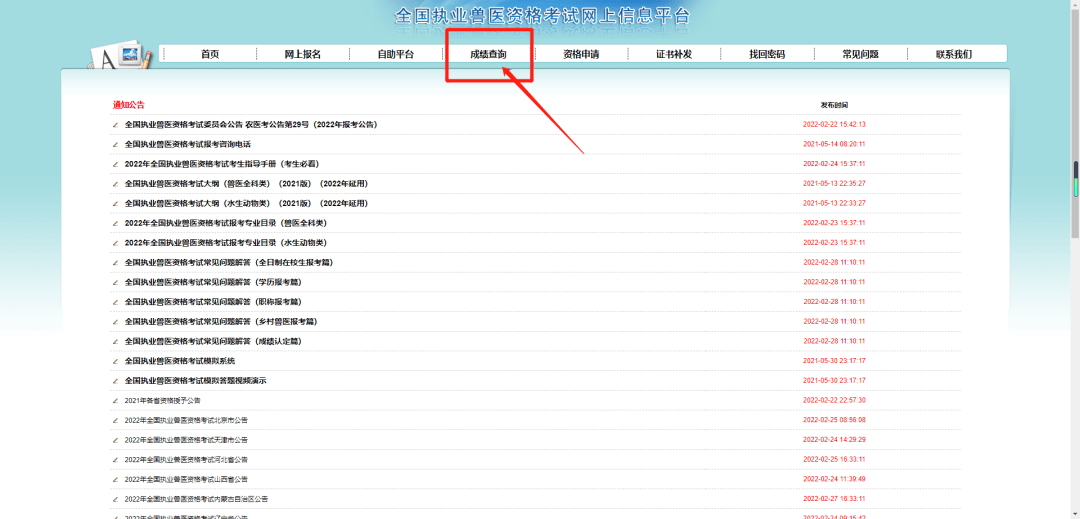Click the pencil icon beside 全国执业兽医资格考试报考咨询电话

coord(115,145)
